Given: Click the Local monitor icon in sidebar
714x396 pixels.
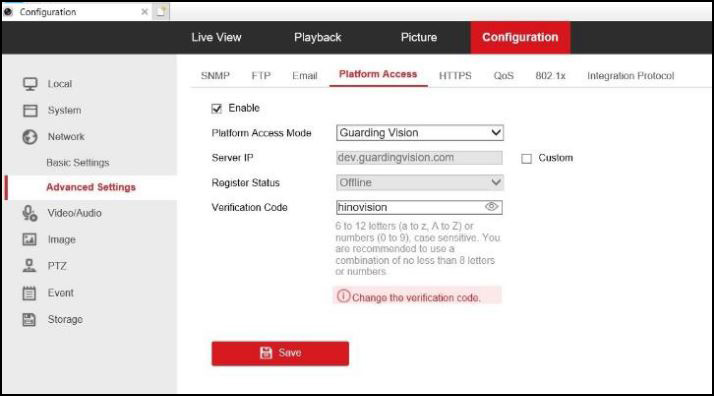Looking at the screenshot, I should pos(30,84).
